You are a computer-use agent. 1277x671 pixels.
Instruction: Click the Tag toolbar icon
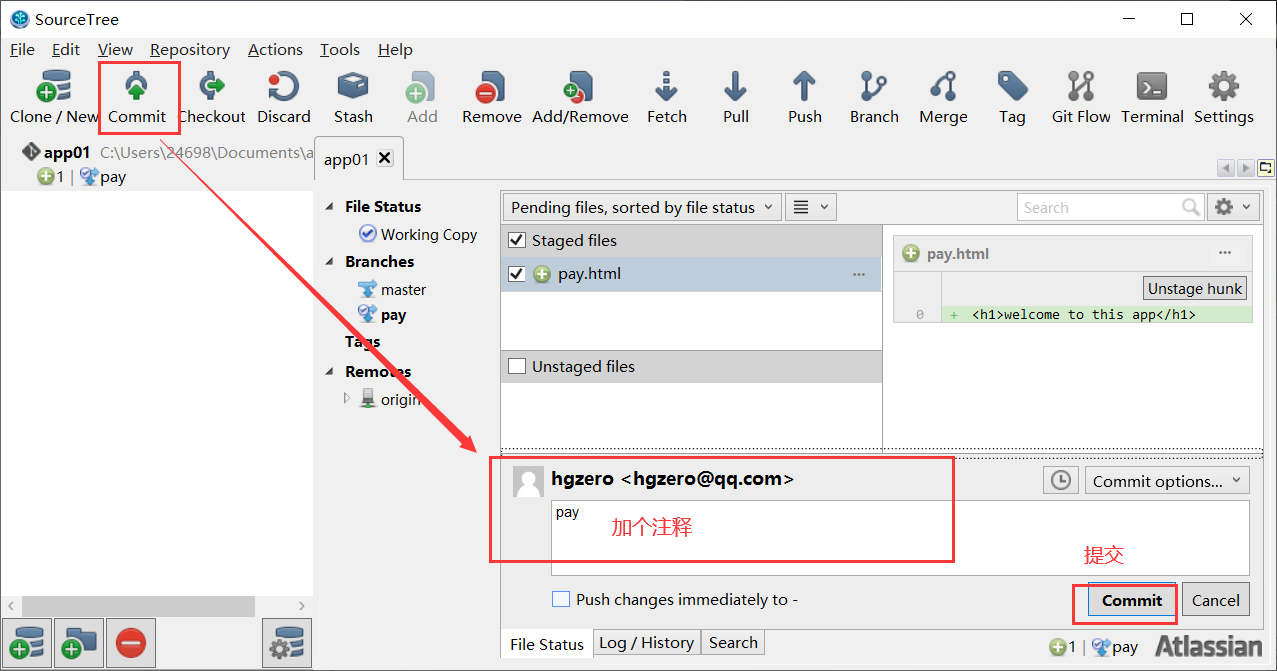[1012, 97]
